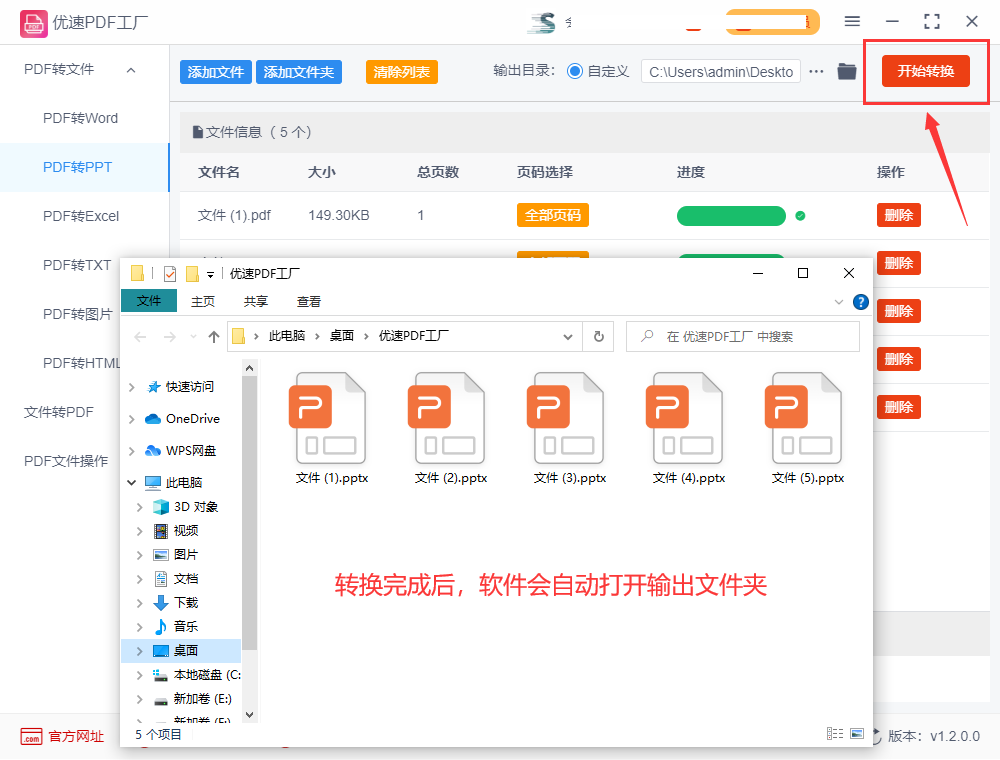The height and width of the screenshot is (760, 1000).
Task: Click the Explorer properties quick-access checkmark icon
Action: tap(170, 274)
